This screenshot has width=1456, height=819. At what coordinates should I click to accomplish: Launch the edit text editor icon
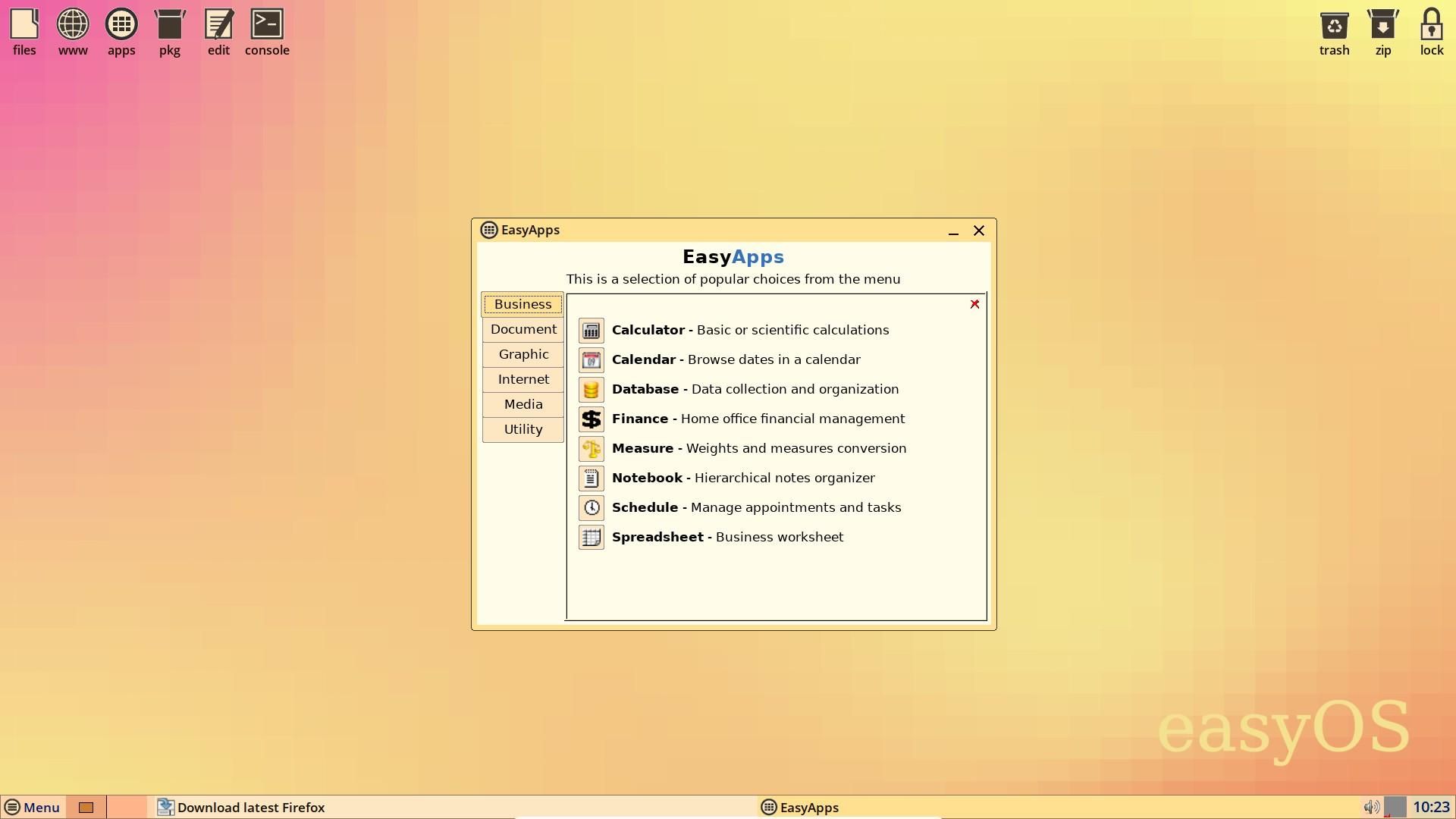[x=218, y=24]
